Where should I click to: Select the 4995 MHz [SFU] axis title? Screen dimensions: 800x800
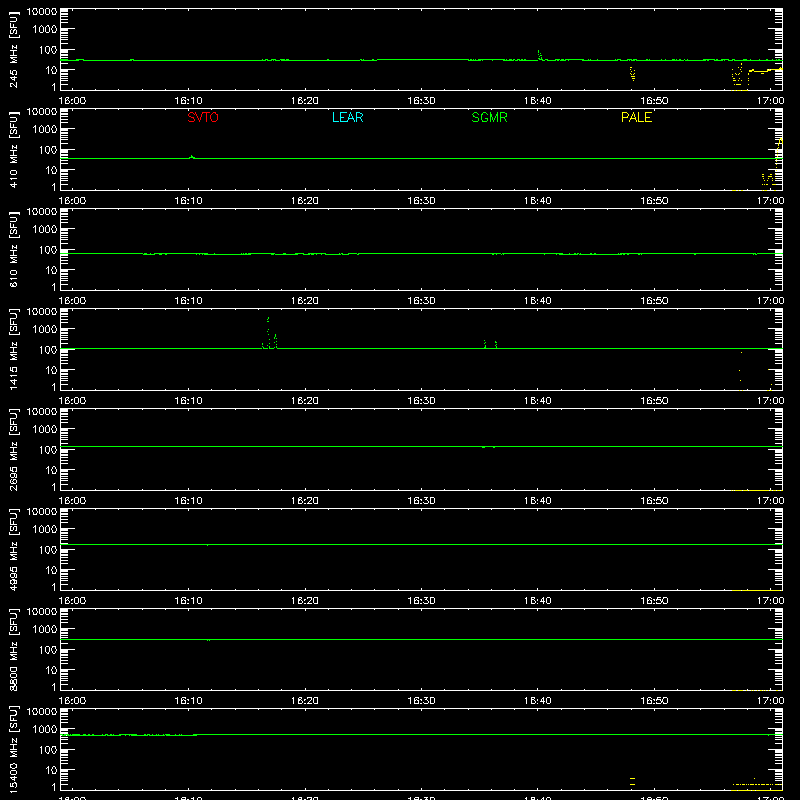[x=13, y=549]
